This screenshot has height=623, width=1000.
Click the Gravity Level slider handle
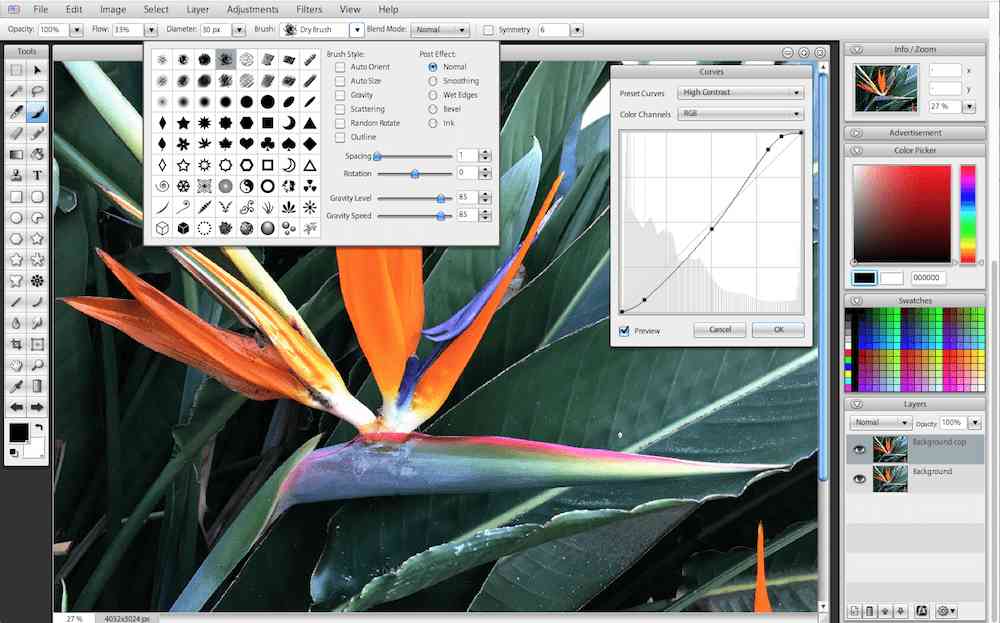point(440,198)
